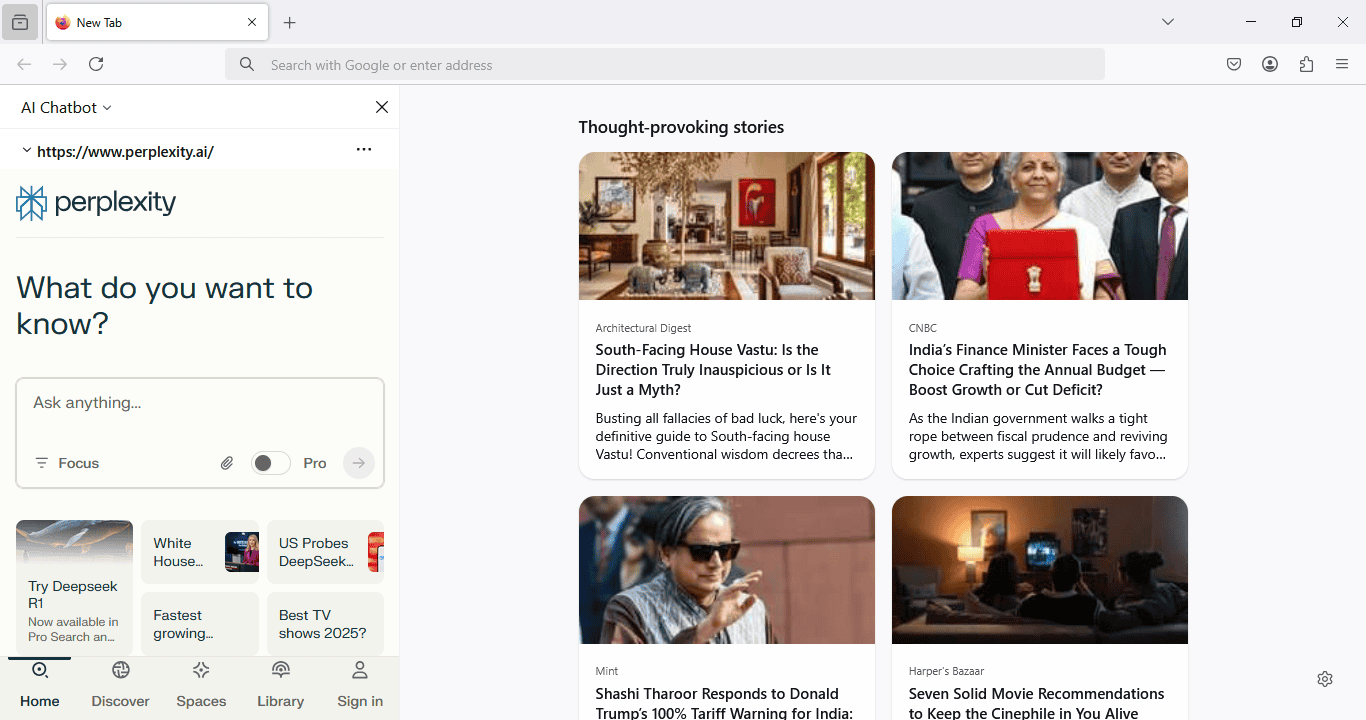Click the Perplexity logo
The width and height of the screenshot is (1366, 720).
coord(96,203)
